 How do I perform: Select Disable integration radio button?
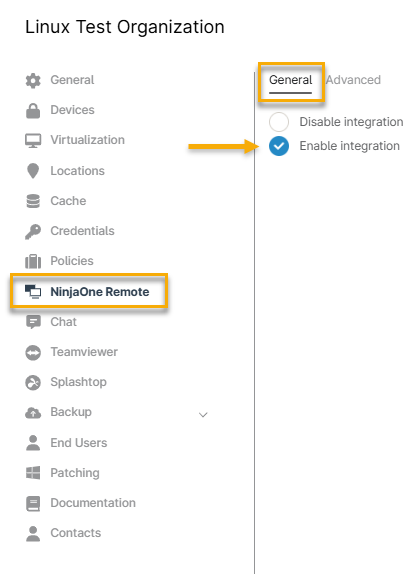279,122
